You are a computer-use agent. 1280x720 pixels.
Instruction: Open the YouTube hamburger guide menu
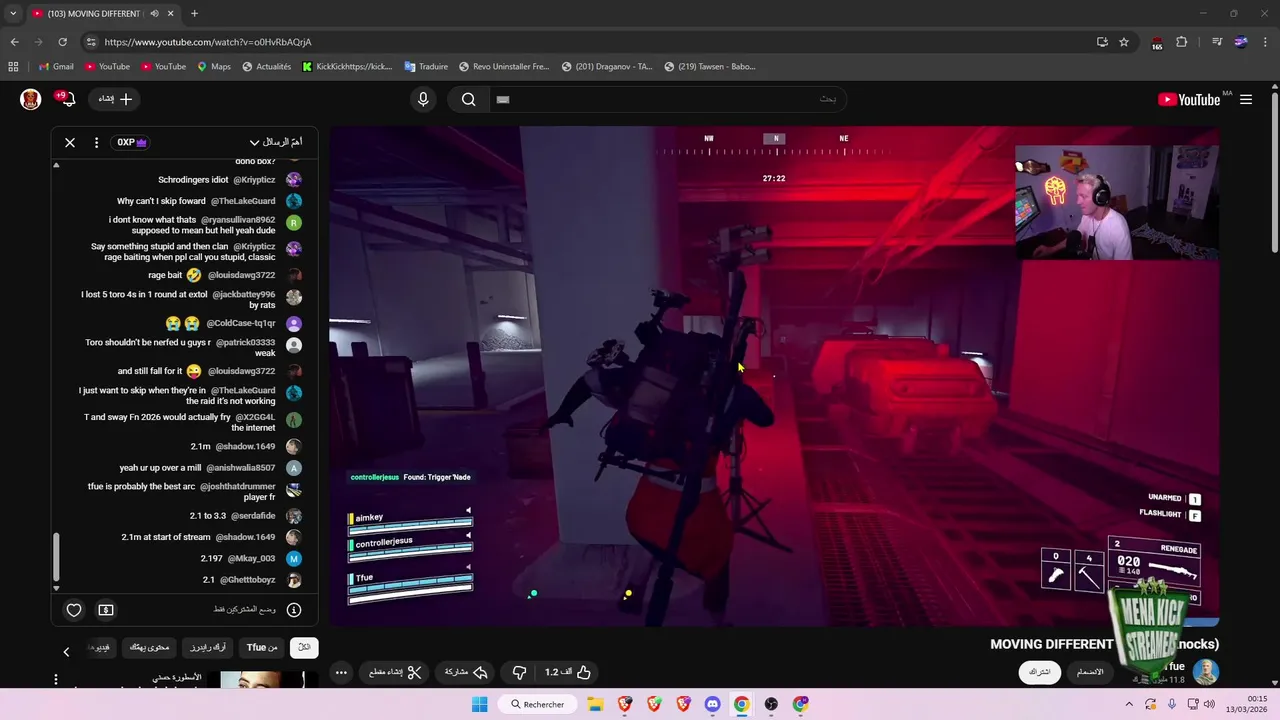point(1246,99)
